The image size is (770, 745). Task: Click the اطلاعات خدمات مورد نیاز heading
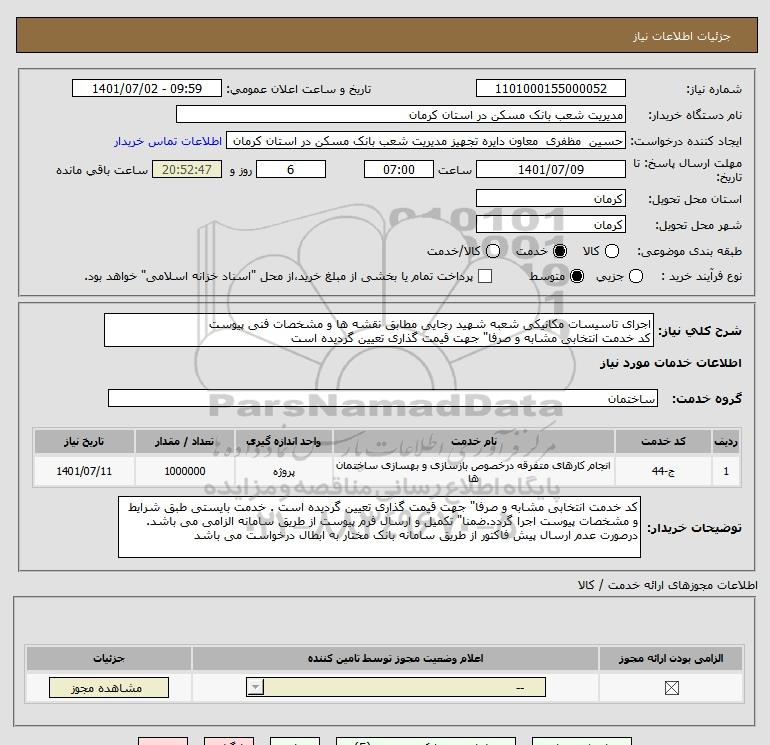coord(671,363)
